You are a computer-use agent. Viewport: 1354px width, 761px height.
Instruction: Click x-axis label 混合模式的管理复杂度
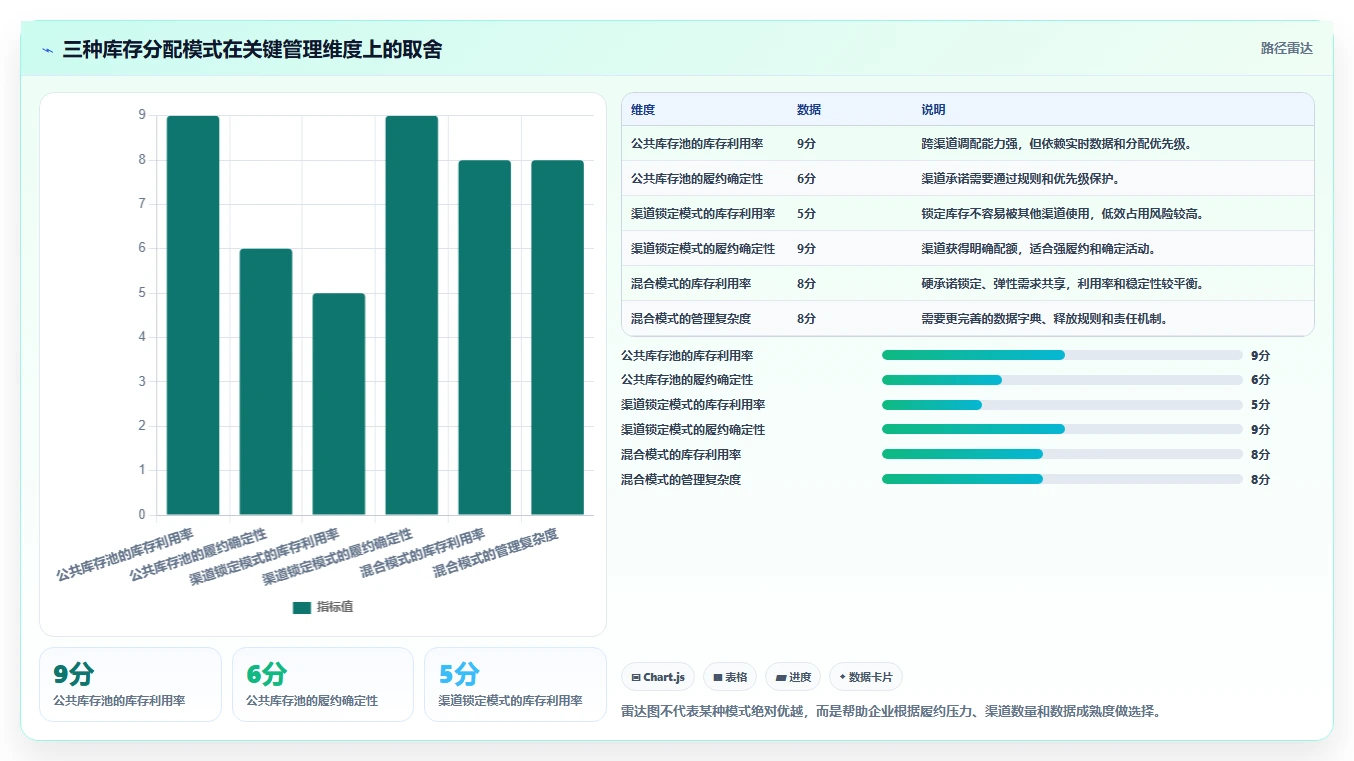click(x=495, y=555)
